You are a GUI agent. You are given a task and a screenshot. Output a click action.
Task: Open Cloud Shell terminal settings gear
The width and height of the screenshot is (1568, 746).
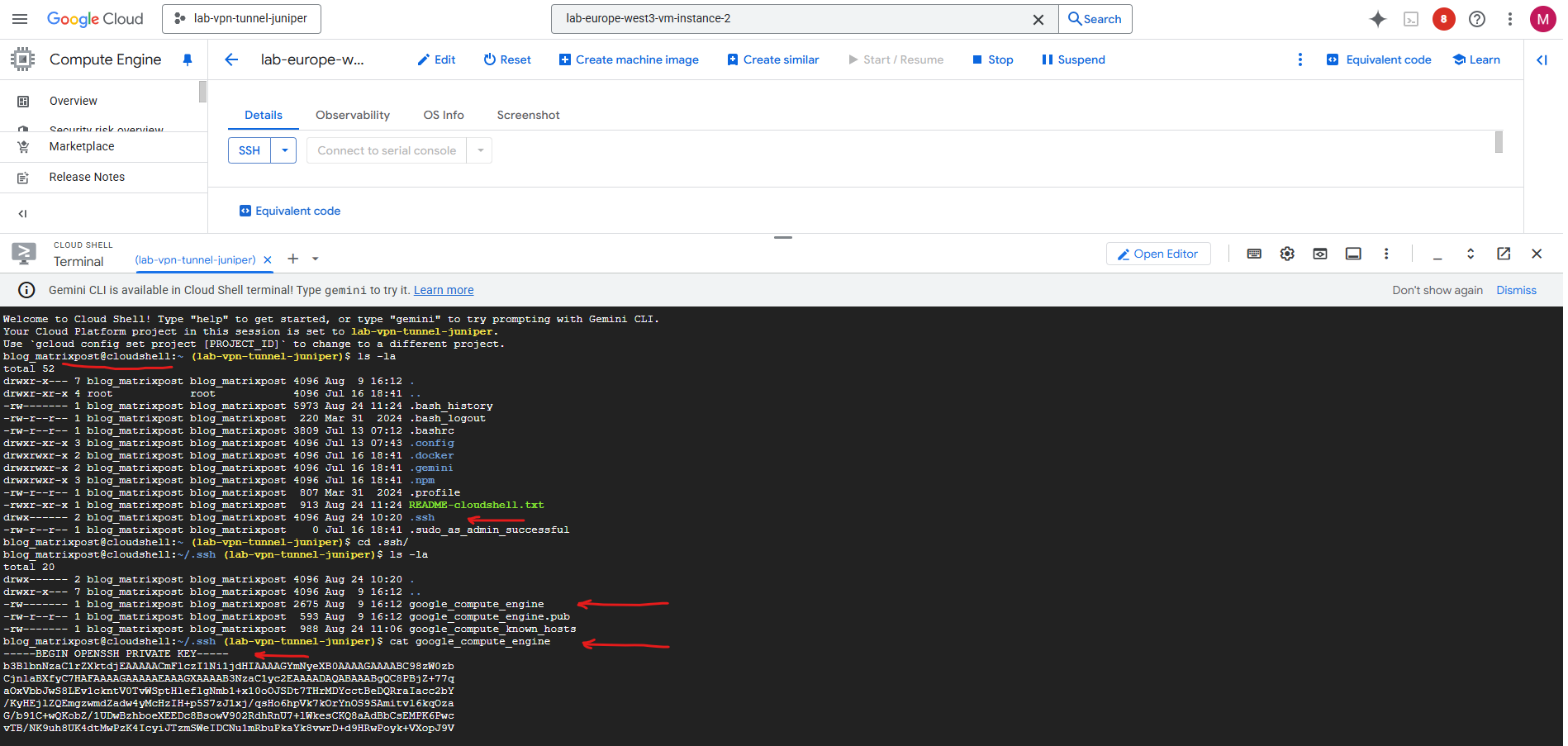coord(1287,254)
